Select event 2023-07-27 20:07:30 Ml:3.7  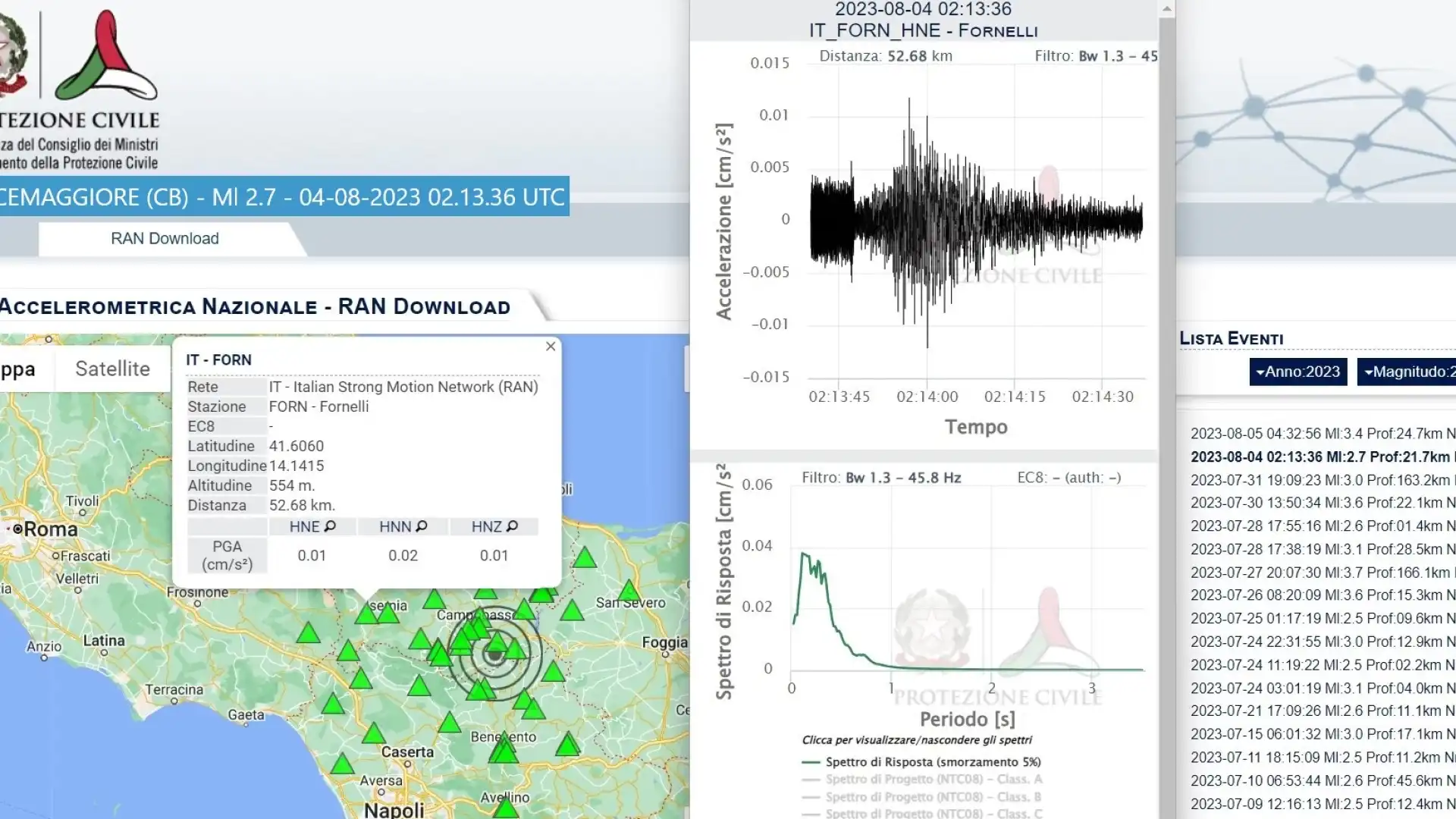[x=1323, y=573]
